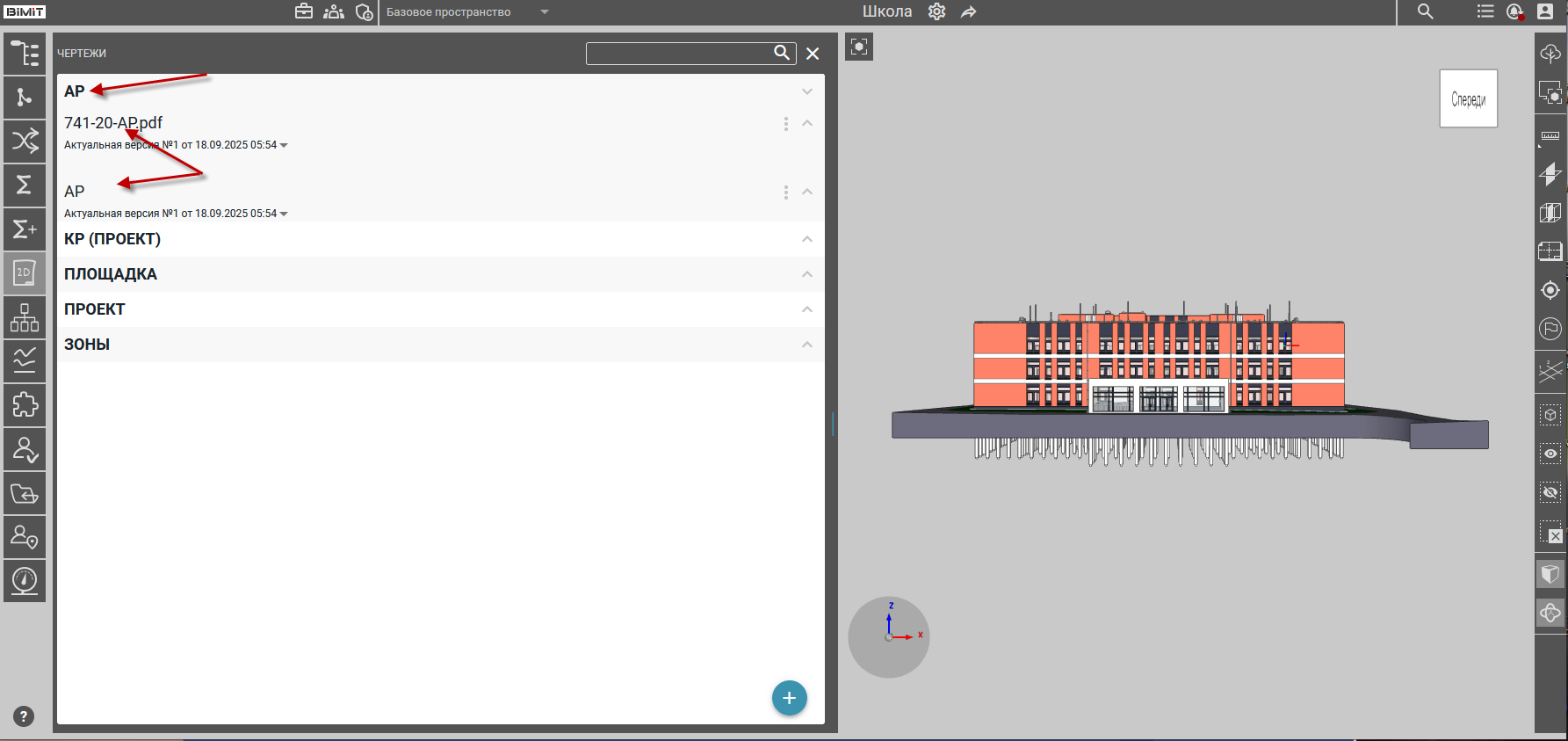Viewport: 1568px width, 741px height.
Task: Open the dashboard gauge icon
Action: pyautogui.click(x=25, y=581)
